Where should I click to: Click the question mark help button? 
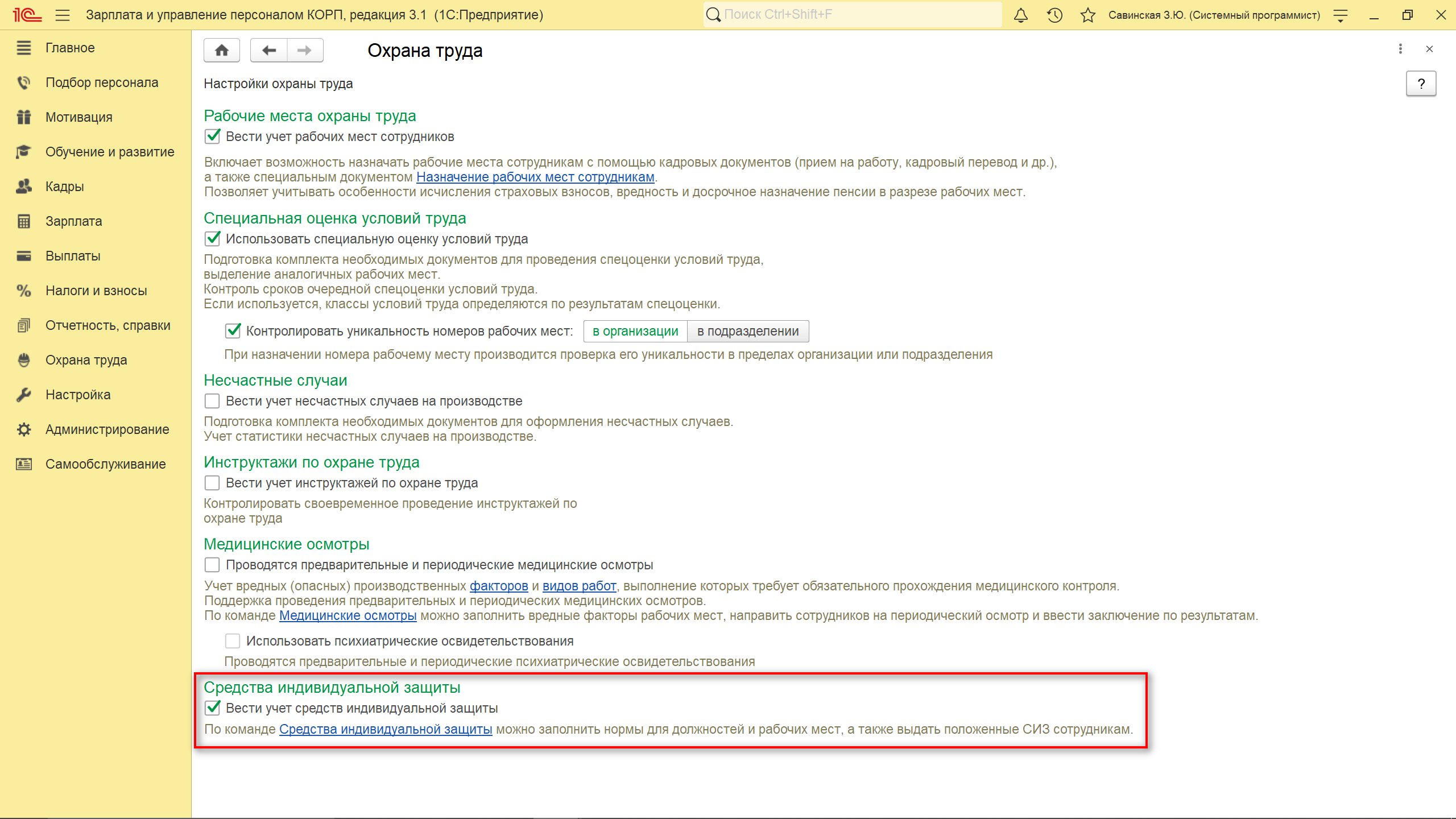[x=1421, y=84]
